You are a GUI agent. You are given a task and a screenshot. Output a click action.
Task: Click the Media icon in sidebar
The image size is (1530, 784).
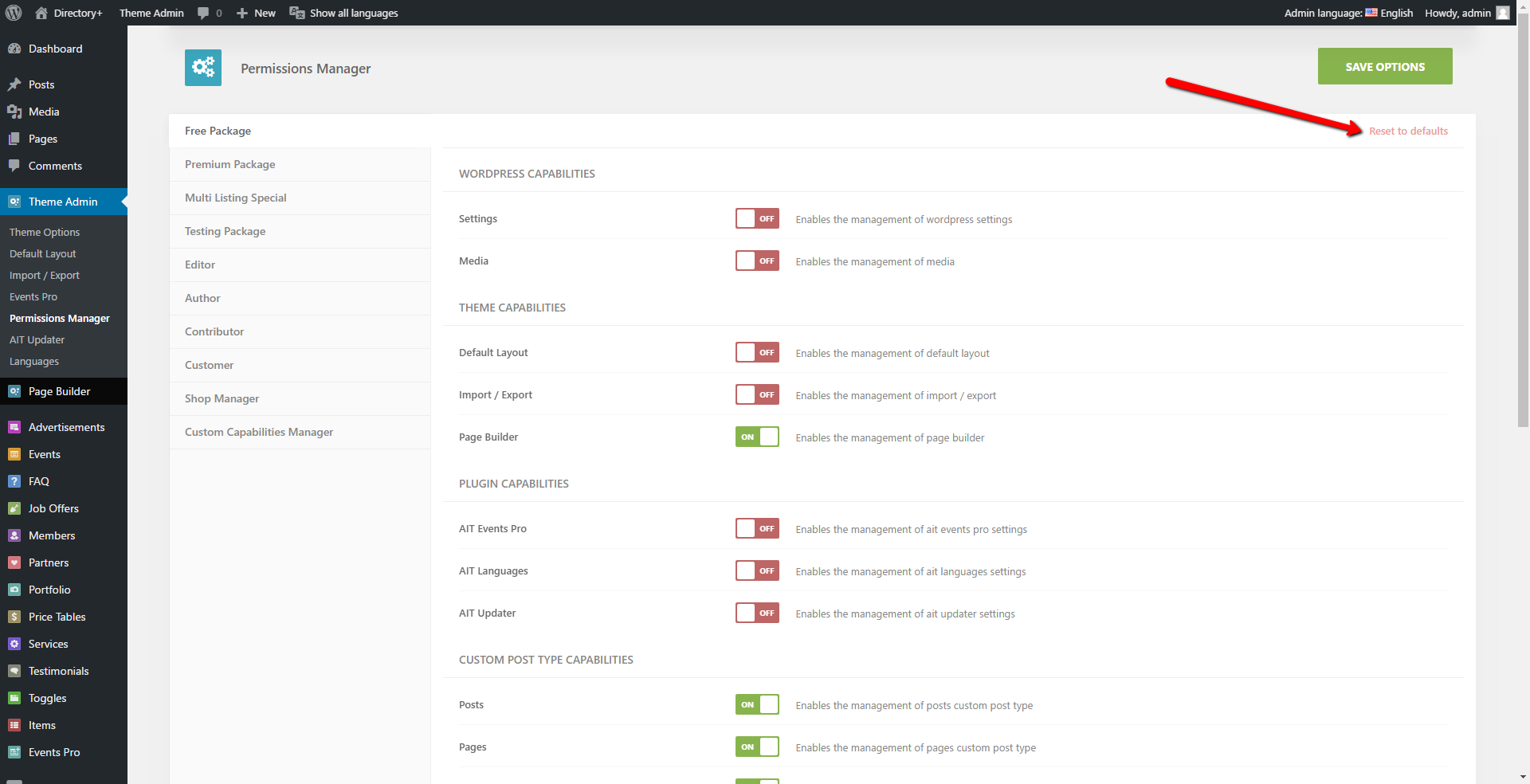click(x=14, y=112)
